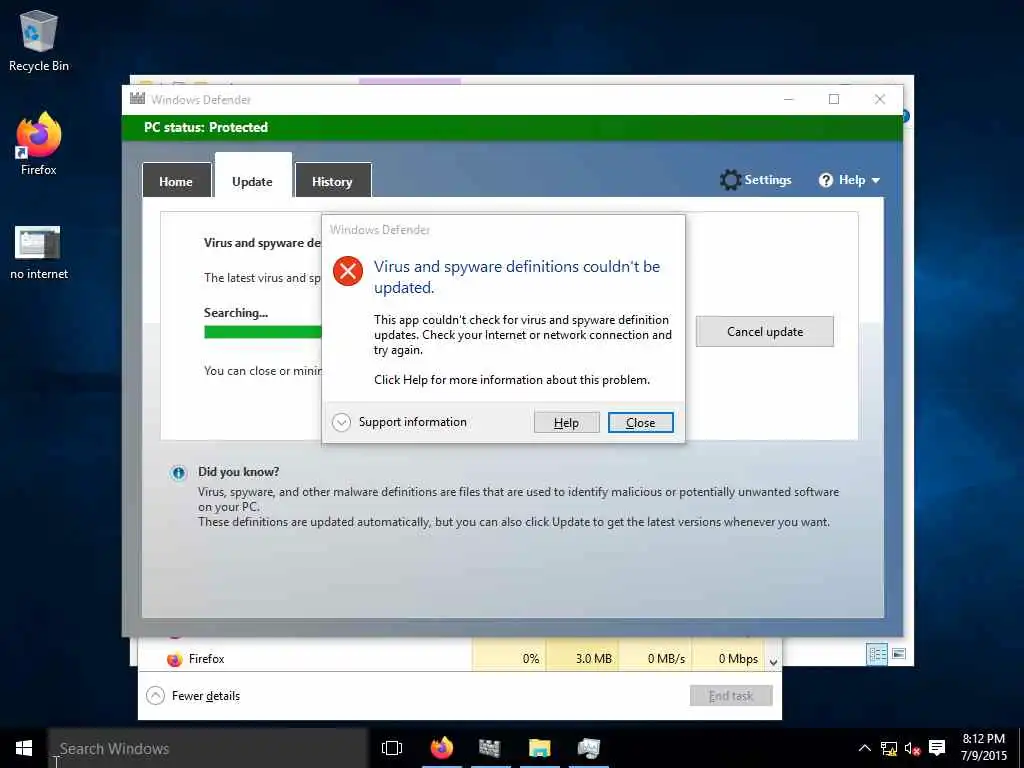Click Firefox icon in Task Manager row
Screen dimensions: 1024x768
click(174, 660)
